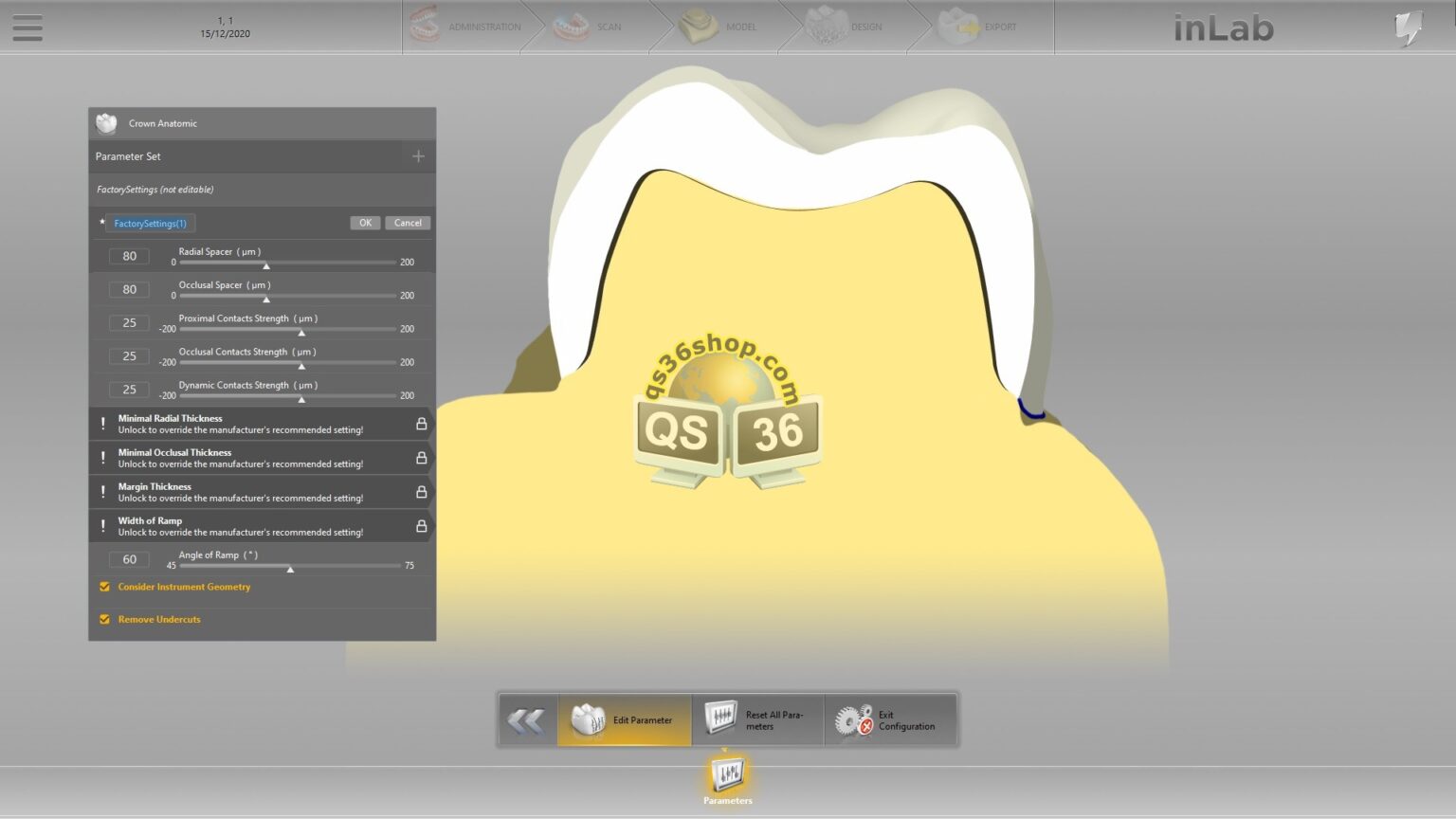Screen dimensions: 1456x819
Task: Click the Occlusal Contacts Strength slider
Action: (287, 362)
